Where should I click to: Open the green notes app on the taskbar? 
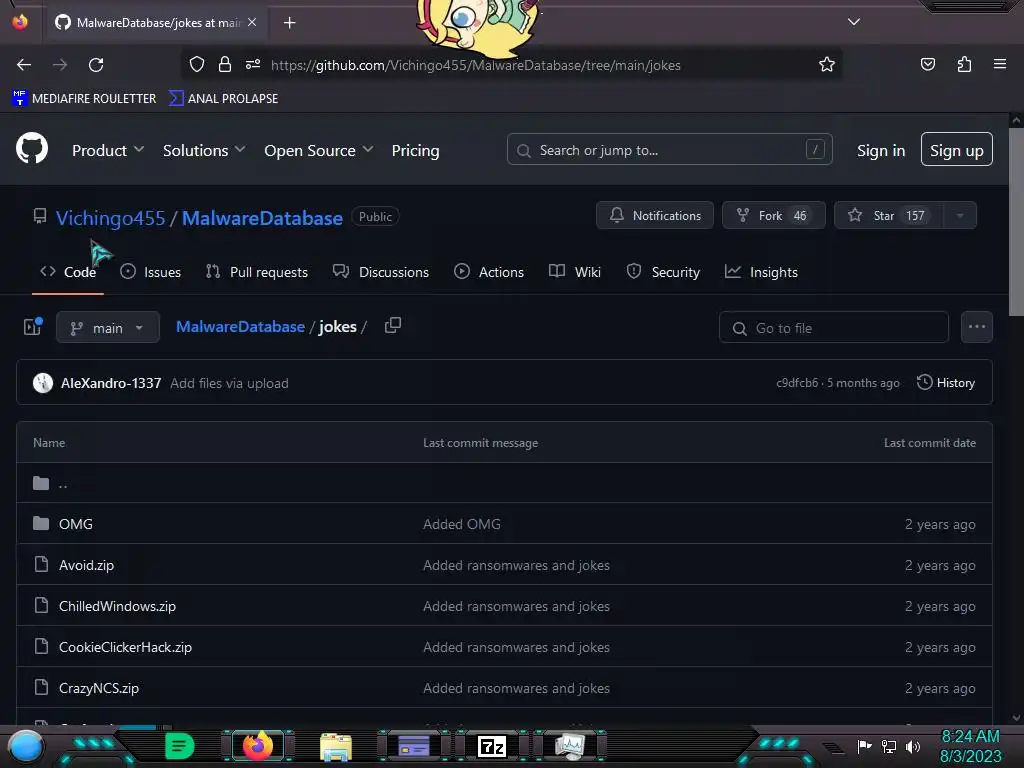pos(179,746)
